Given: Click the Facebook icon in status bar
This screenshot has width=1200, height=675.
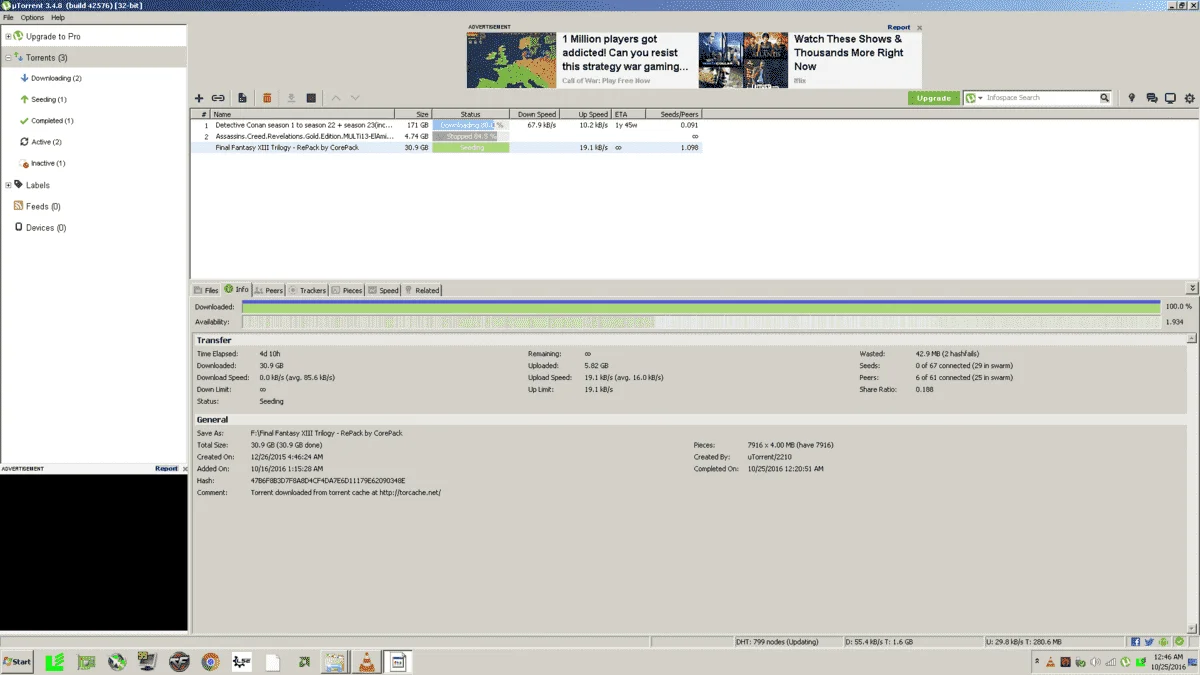Looking at the screenshot, I should (x=1136, y=641).
